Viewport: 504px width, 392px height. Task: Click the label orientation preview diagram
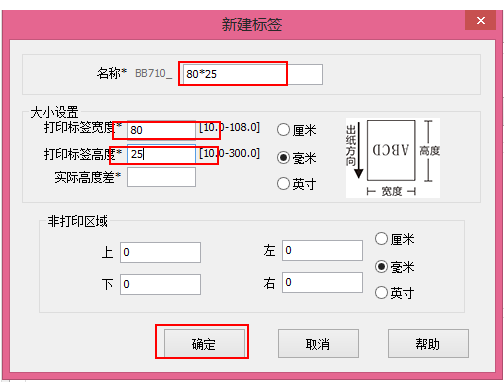click(x=393, y=158)
